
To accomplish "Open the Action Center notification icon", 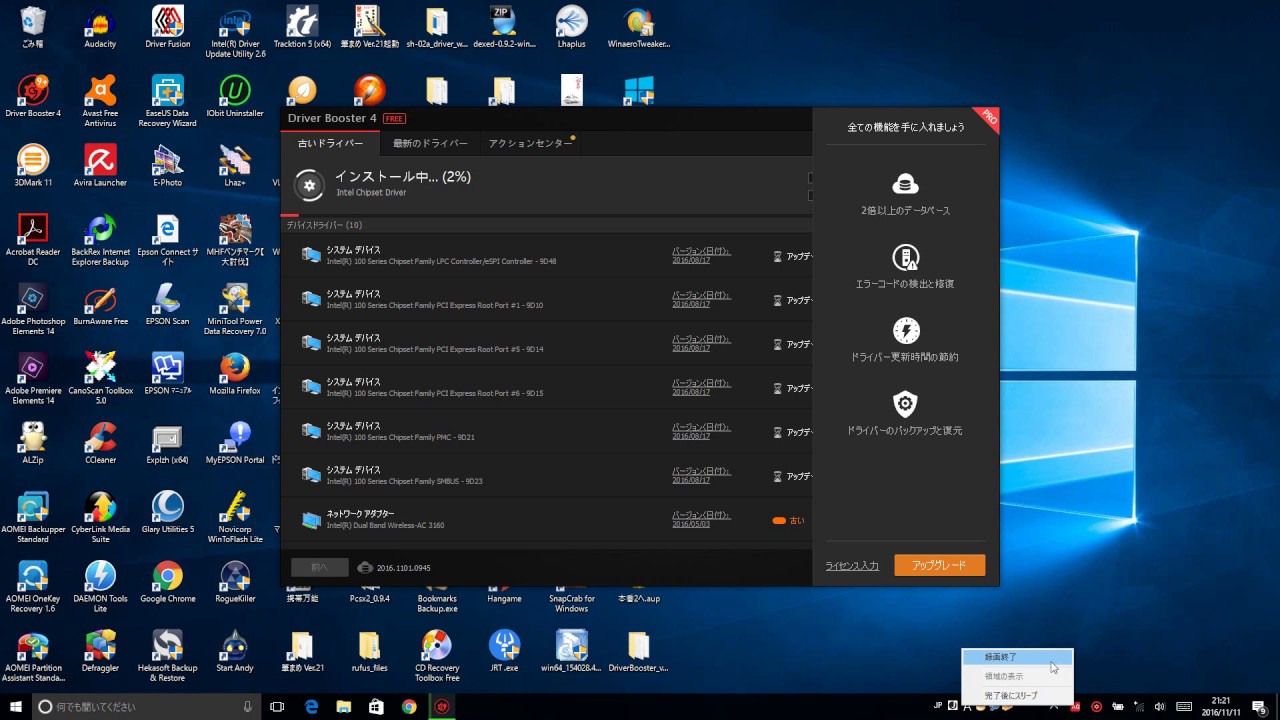I will 1259,706.
